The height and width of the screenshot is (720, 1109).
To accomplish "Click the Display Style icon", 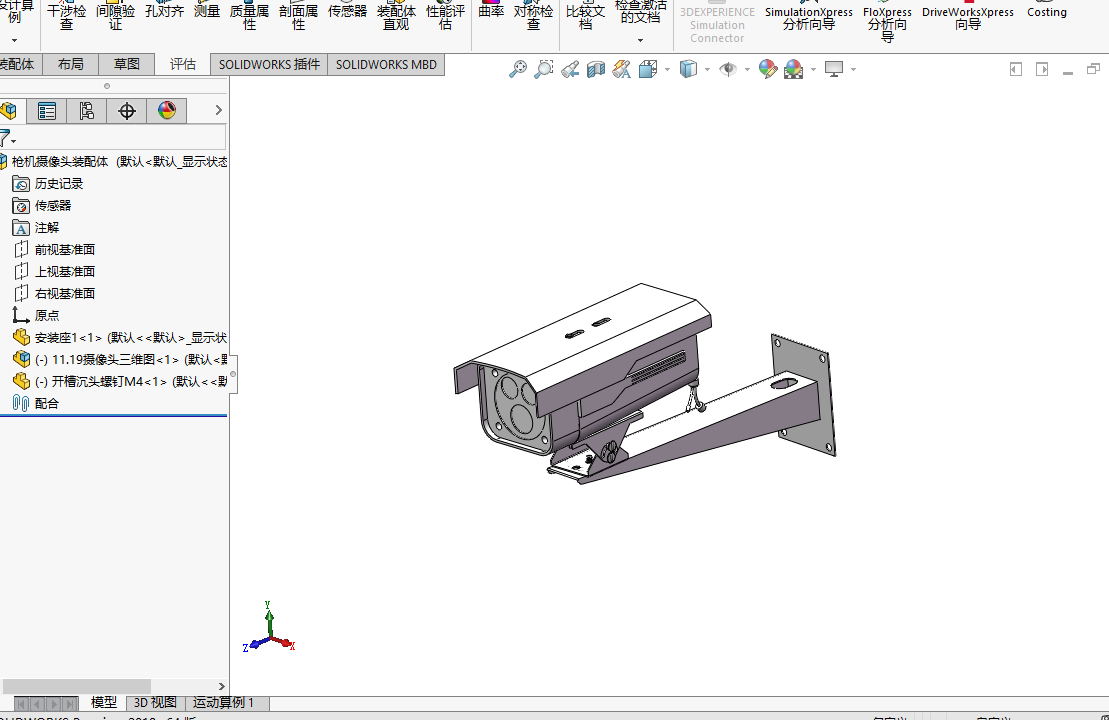I will click(x=688, y=69).
